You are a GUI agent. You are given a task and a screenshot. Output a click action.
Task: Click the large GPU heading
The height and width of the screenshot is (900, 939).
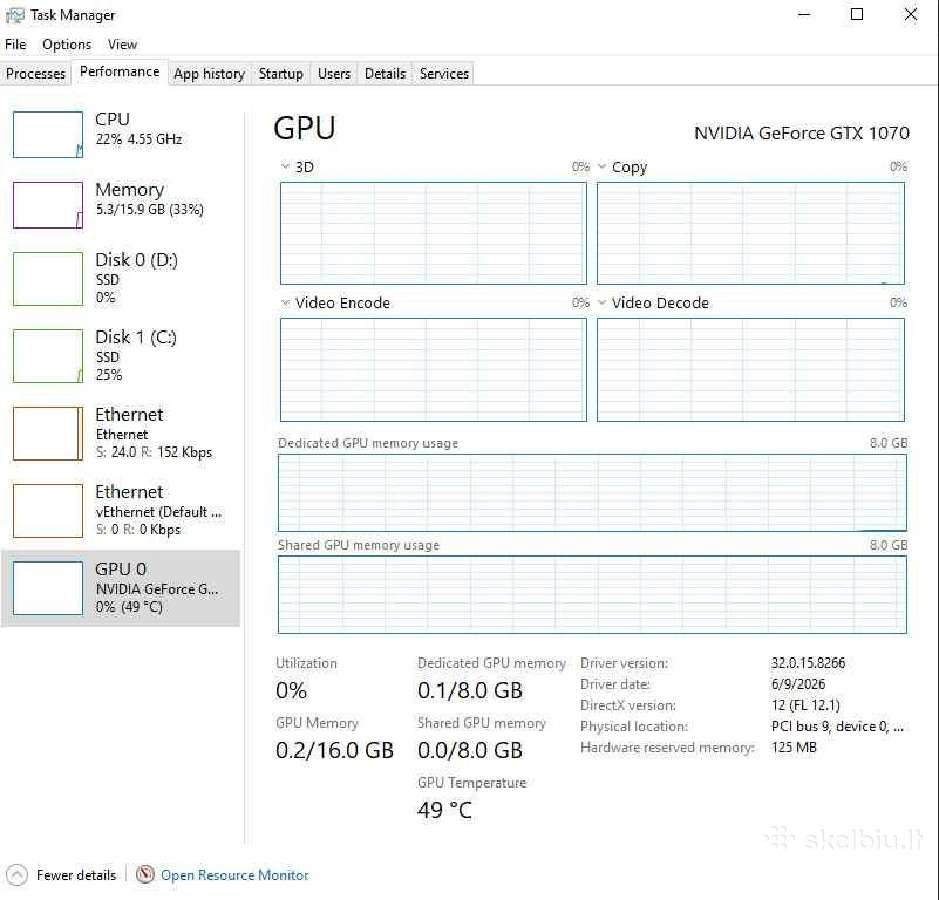coord(304,128)
